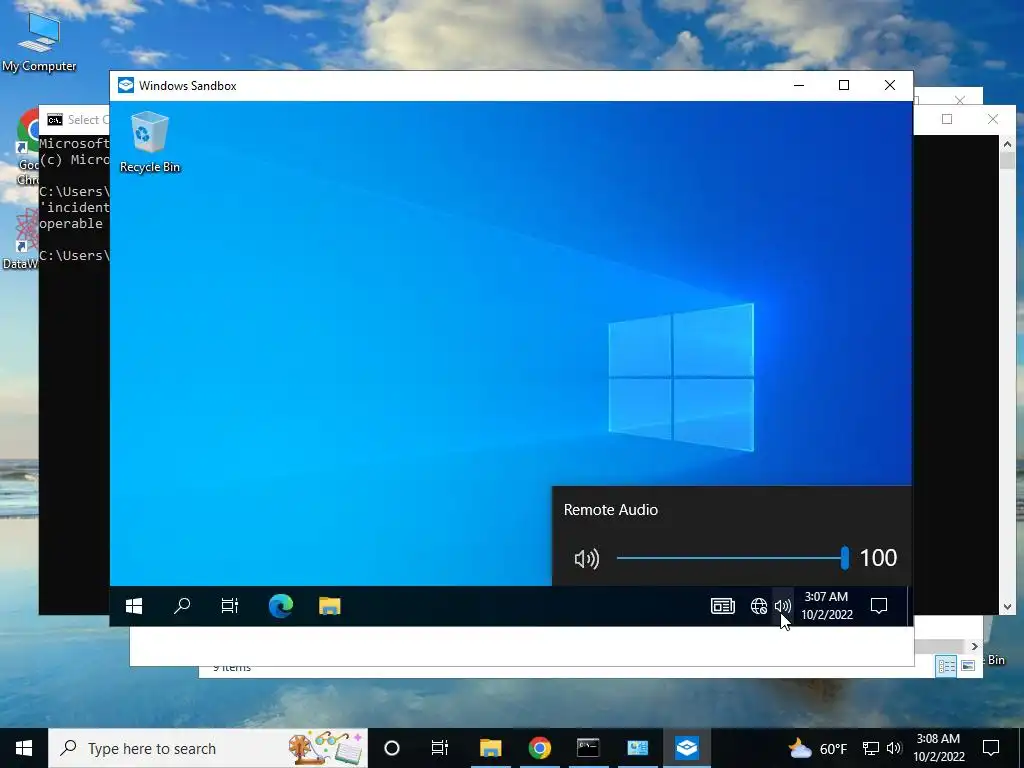
Task: Open the weather widget showing 60°F
Action: click(x=817, y=748)
